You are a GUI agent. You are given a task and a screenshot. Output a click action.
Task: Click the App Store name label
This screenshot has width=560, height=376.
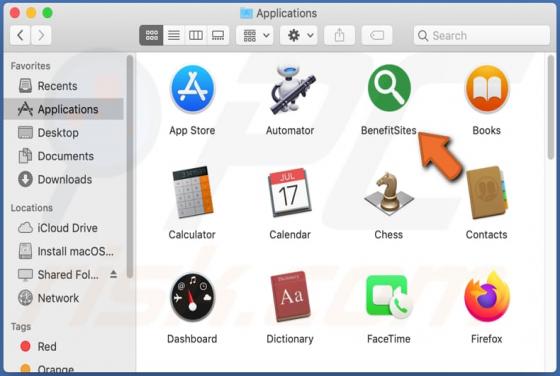pos(192,131)
